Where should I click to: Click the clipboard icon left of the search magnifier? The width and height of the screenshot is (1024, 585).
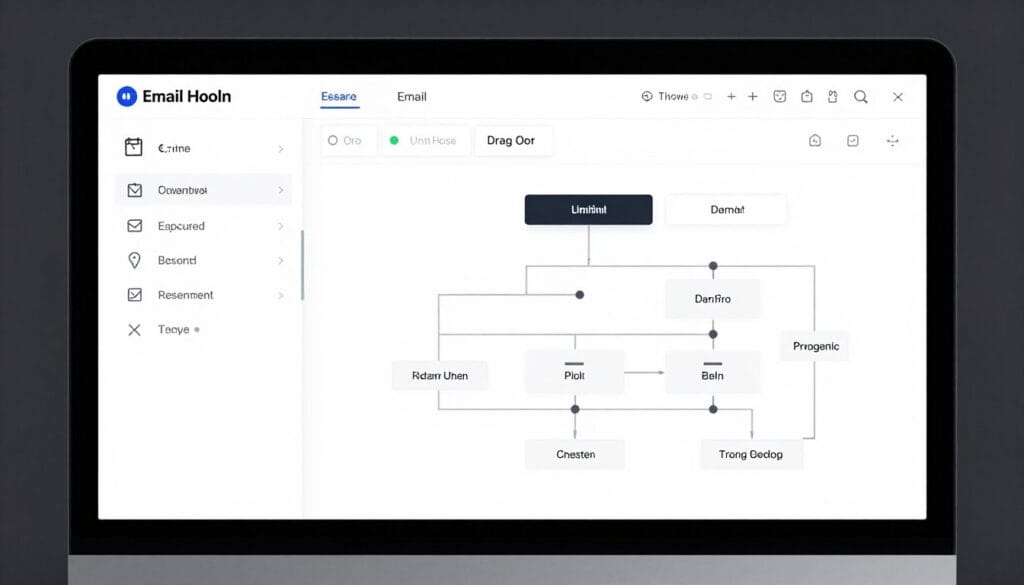pos(833,97)
